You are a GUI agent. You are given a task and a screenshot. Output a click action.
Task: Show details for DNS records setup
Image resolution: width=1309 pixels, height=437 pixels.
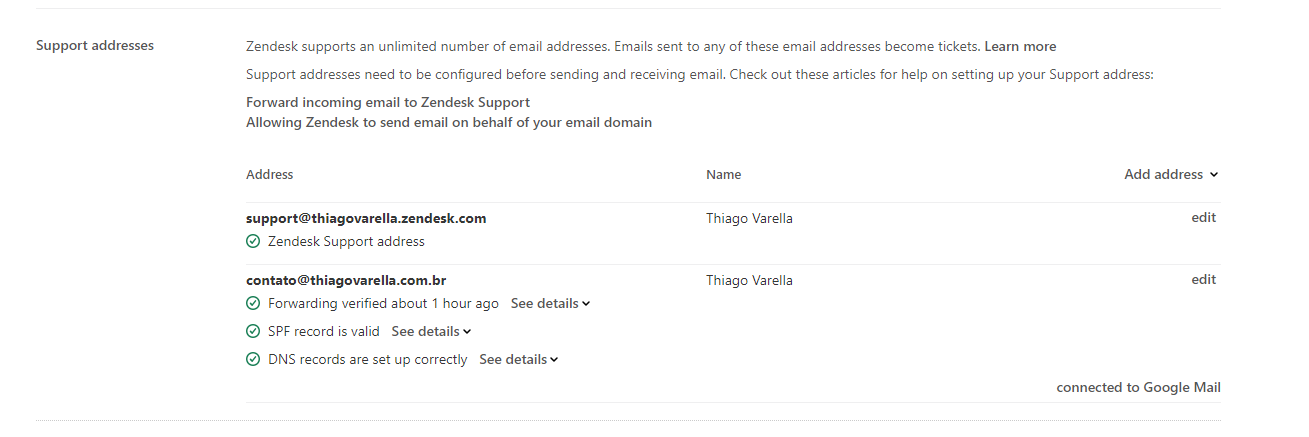[x=518, y=360]
